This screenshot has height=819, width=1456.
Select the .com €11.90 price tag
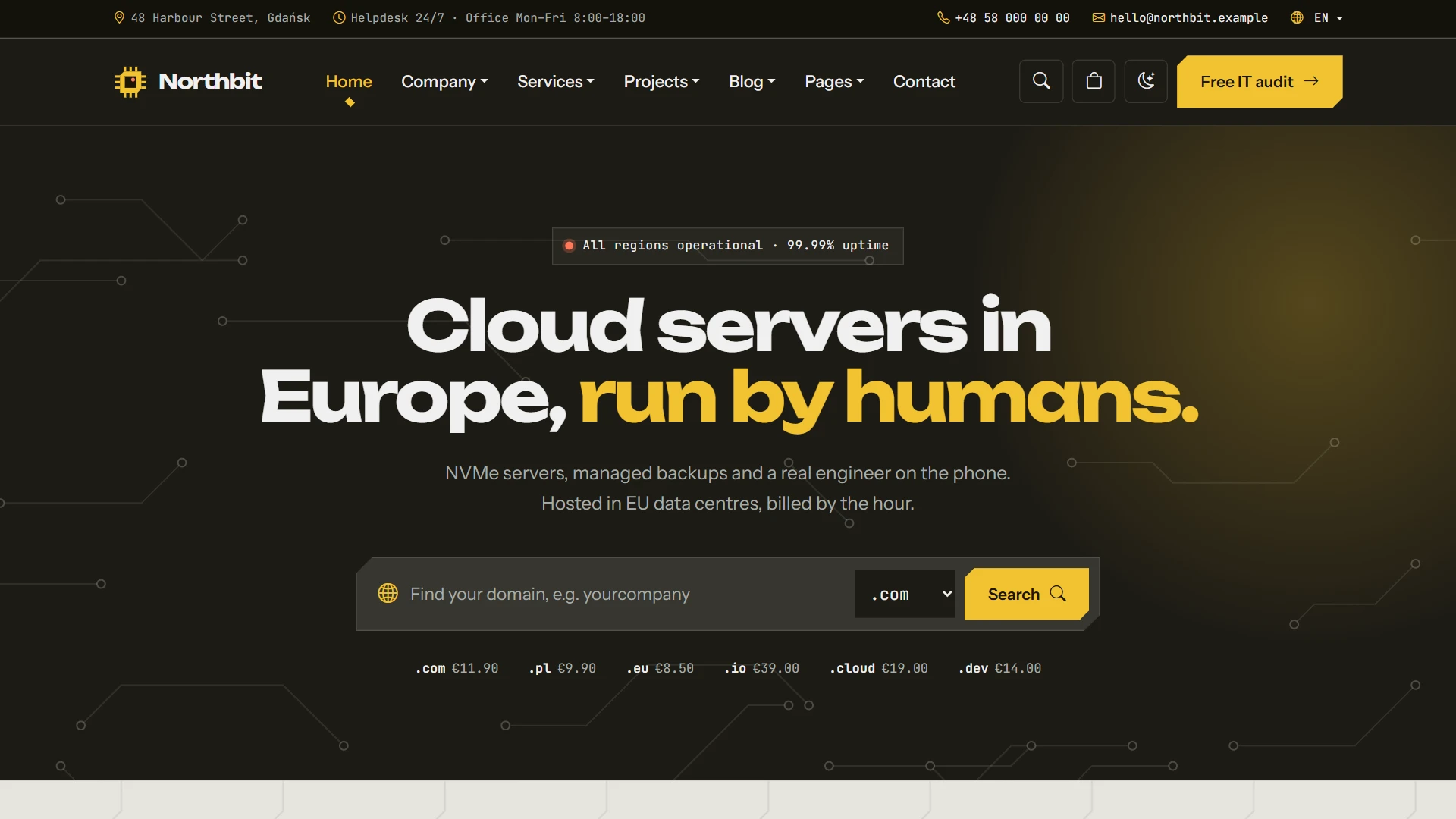click(x=457, y=668)
